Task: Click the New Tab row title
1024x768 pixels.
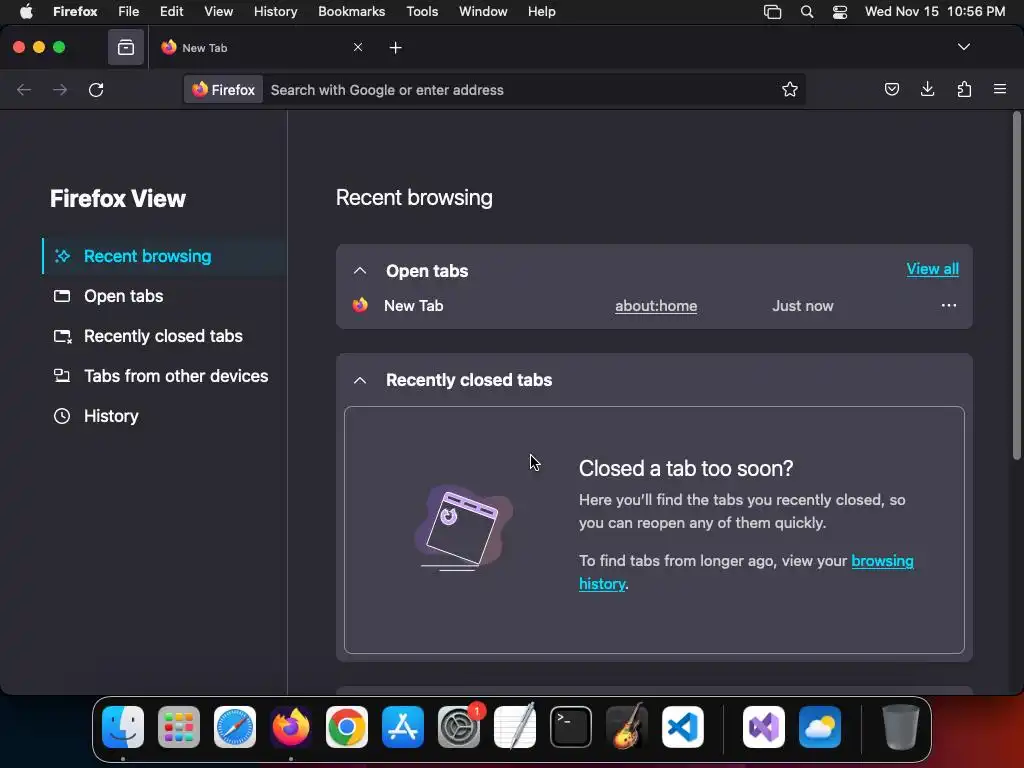Action: [413, 306]
